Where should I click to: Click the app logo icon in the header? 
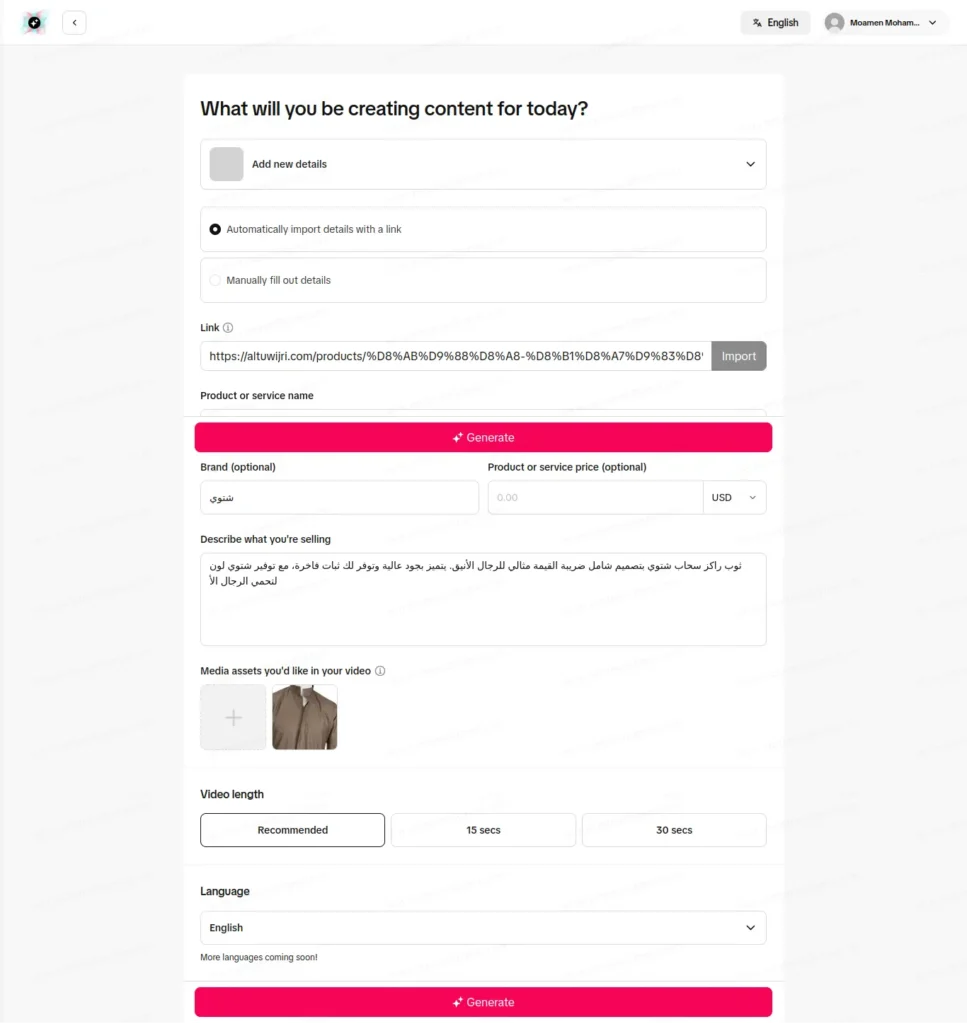click(34, 23)
